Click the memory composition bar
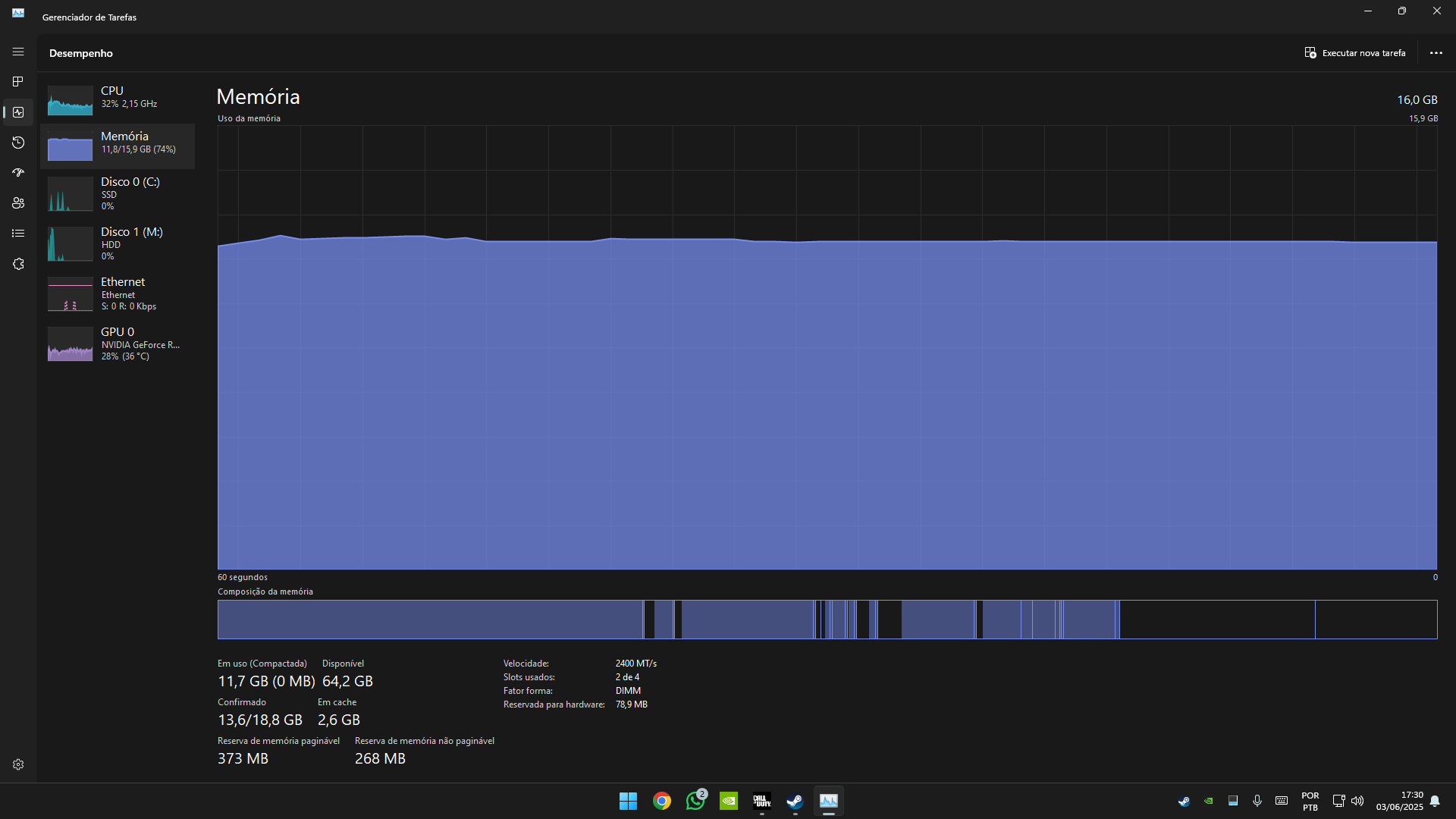The image size is (1456, 819). pos(827,620)
